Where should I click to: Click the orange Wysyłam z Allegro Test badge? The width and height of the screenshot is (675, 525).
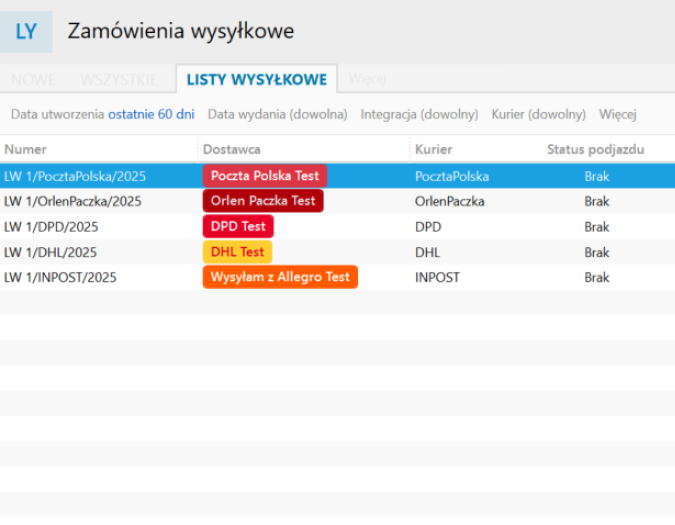(280, 277)
